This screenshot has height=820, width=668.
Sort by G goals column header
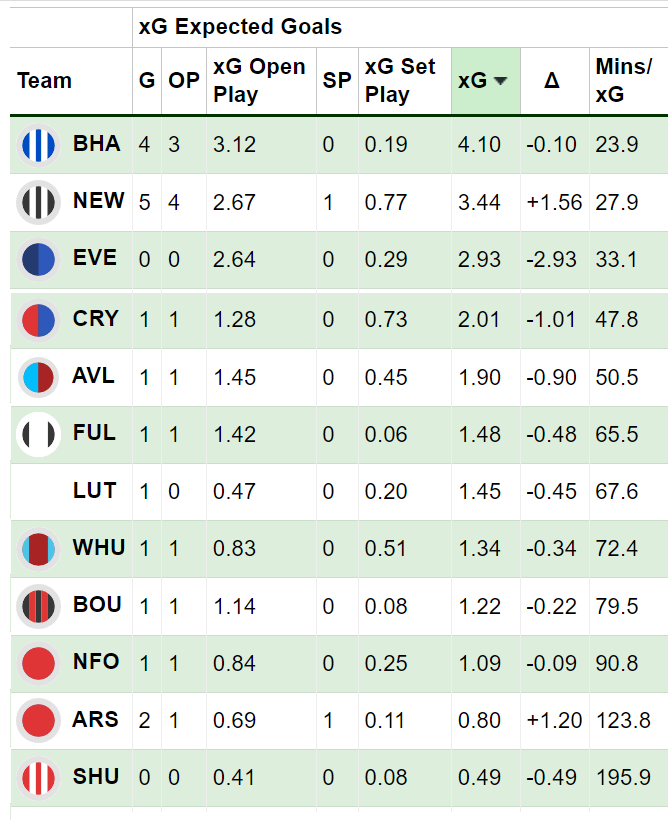pyautogui.click(x=147, y=81)
